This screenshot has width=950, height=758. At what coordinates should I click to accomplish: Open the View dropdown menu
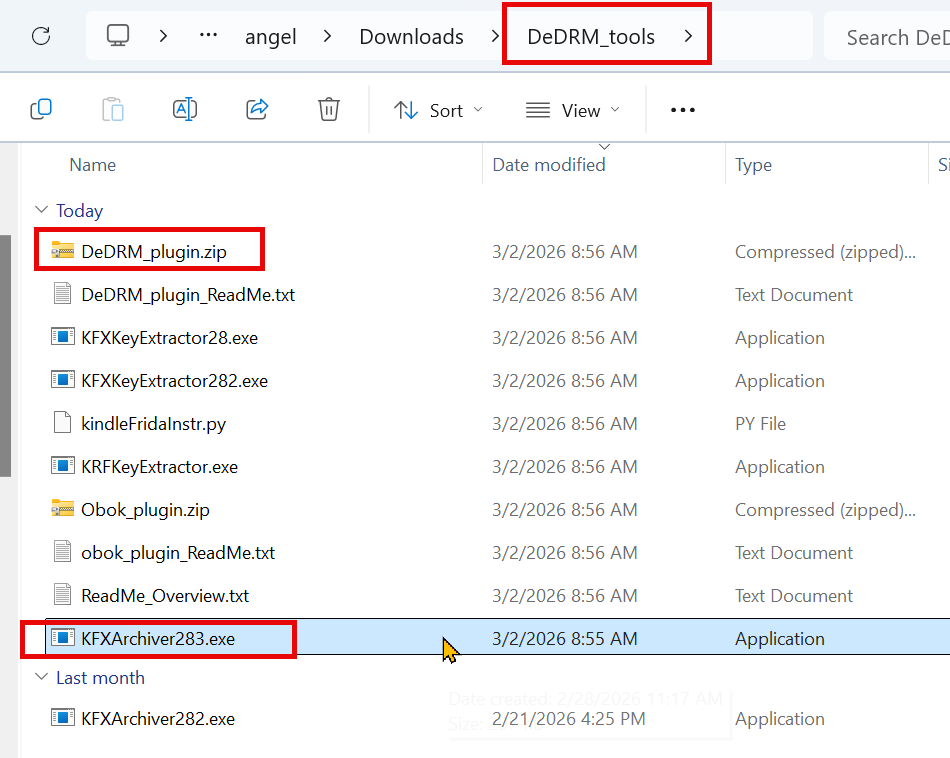[572, 110]
